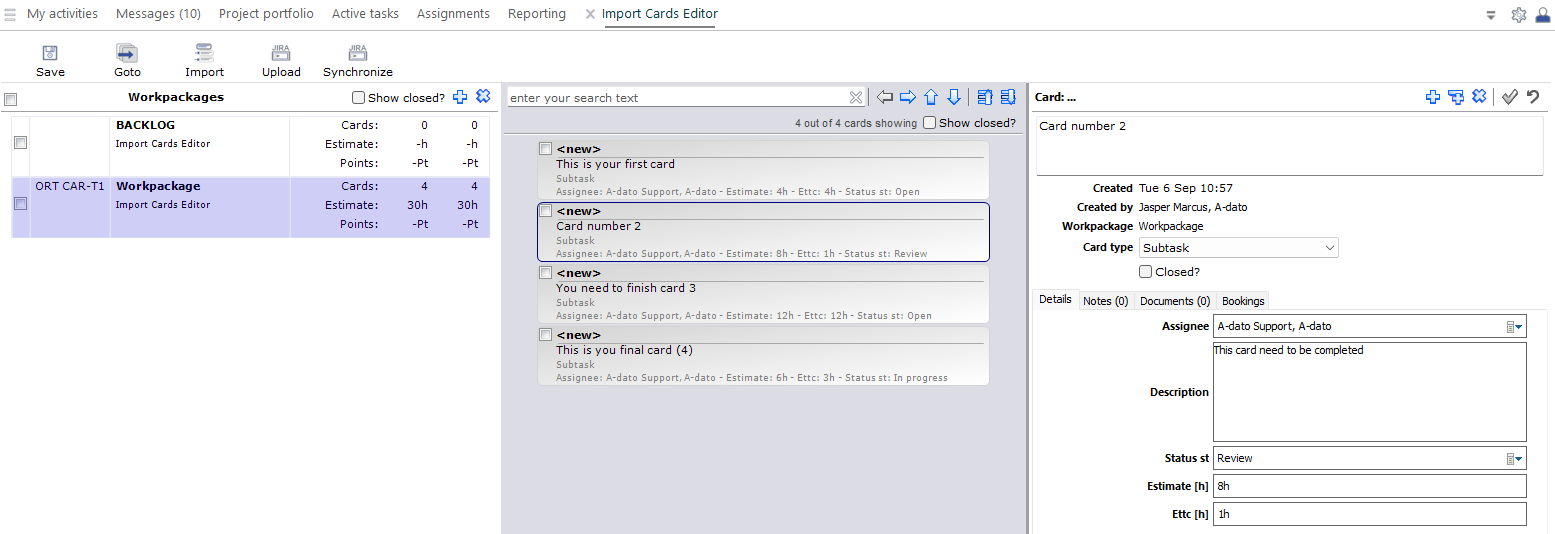
Task: Open Assignments tab
Action: click(453, 14)
